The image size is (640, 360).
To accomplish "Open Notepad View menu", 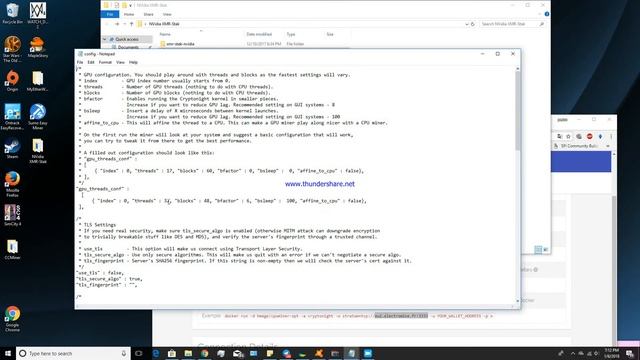I will [120, 62].
